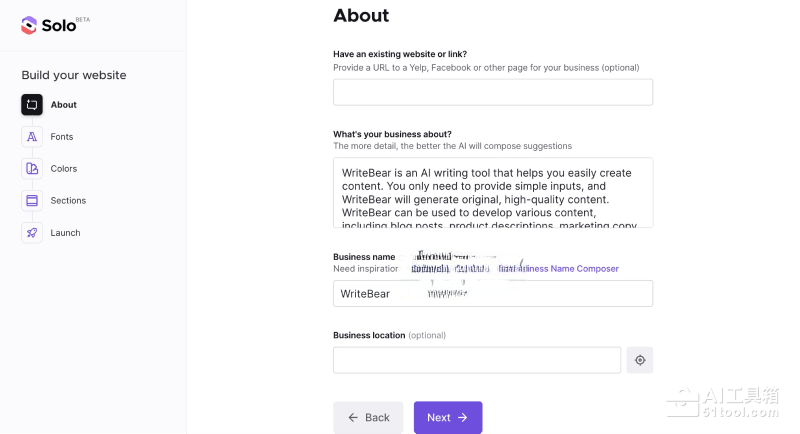Click the Sections layout icon
This screenshot has width=800, height=434.
pos(32,201)
